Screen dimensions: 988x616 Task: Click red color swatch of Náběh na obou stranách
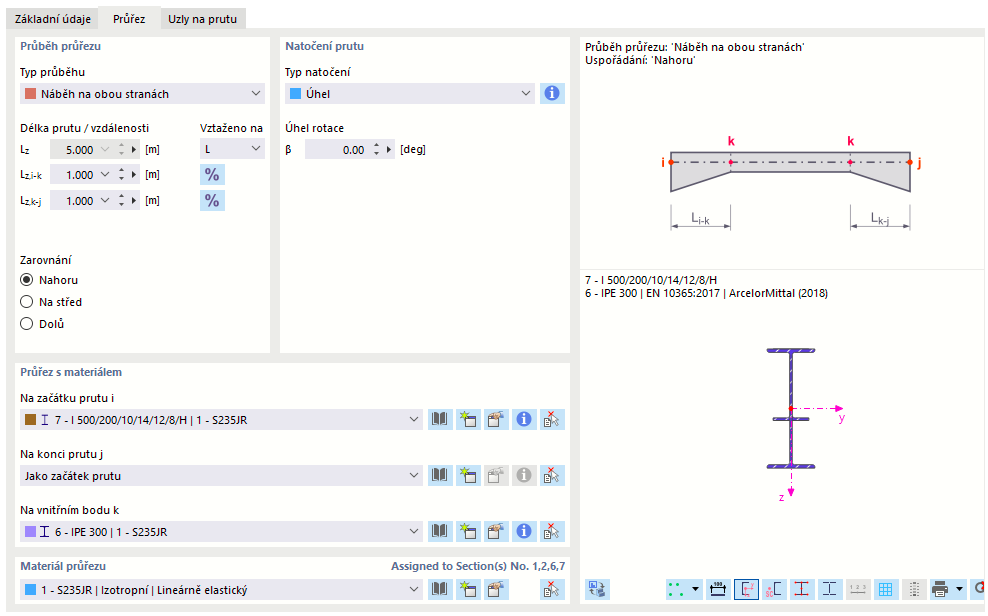30,94
